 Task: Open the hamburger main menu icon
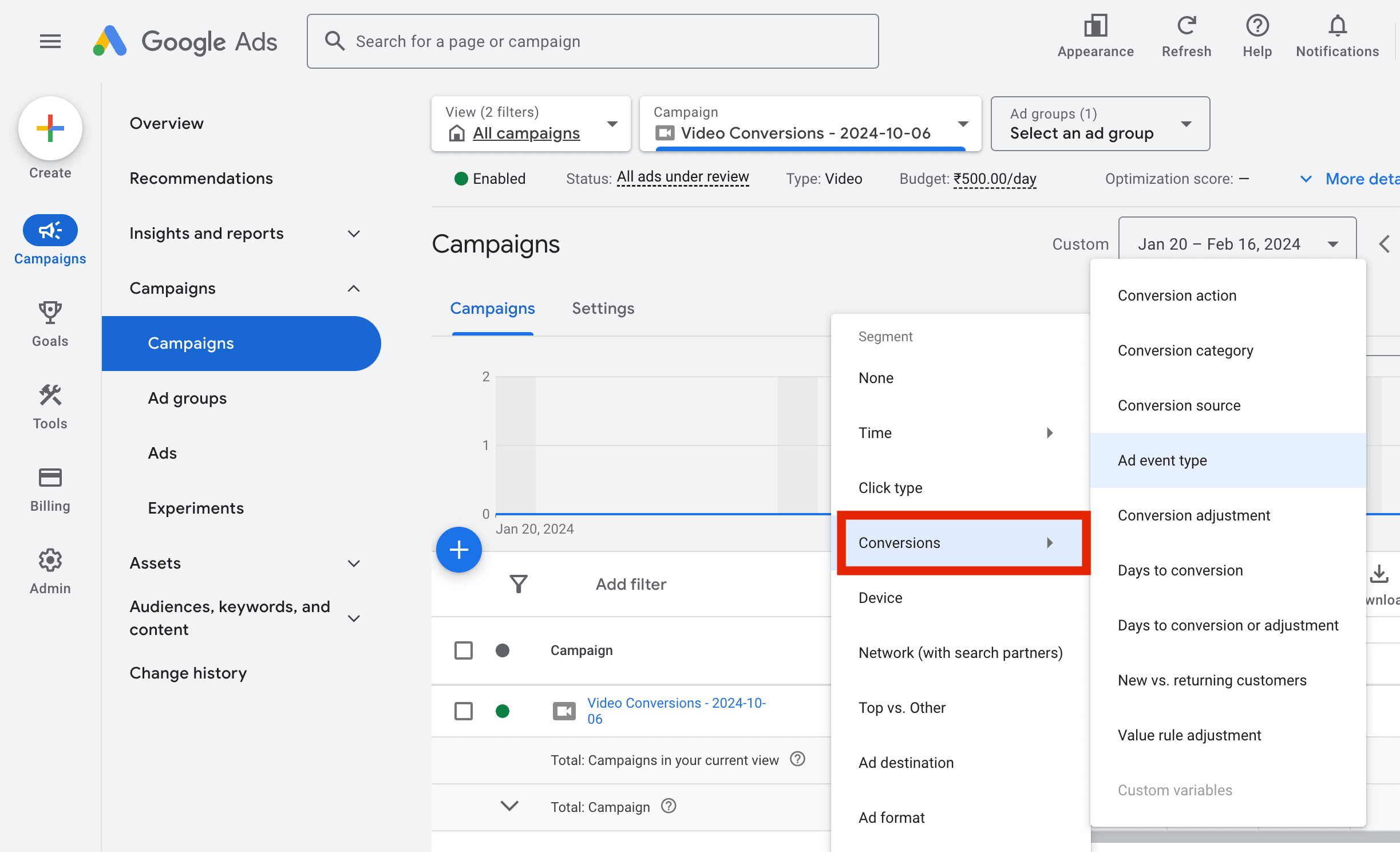point(50,41)
